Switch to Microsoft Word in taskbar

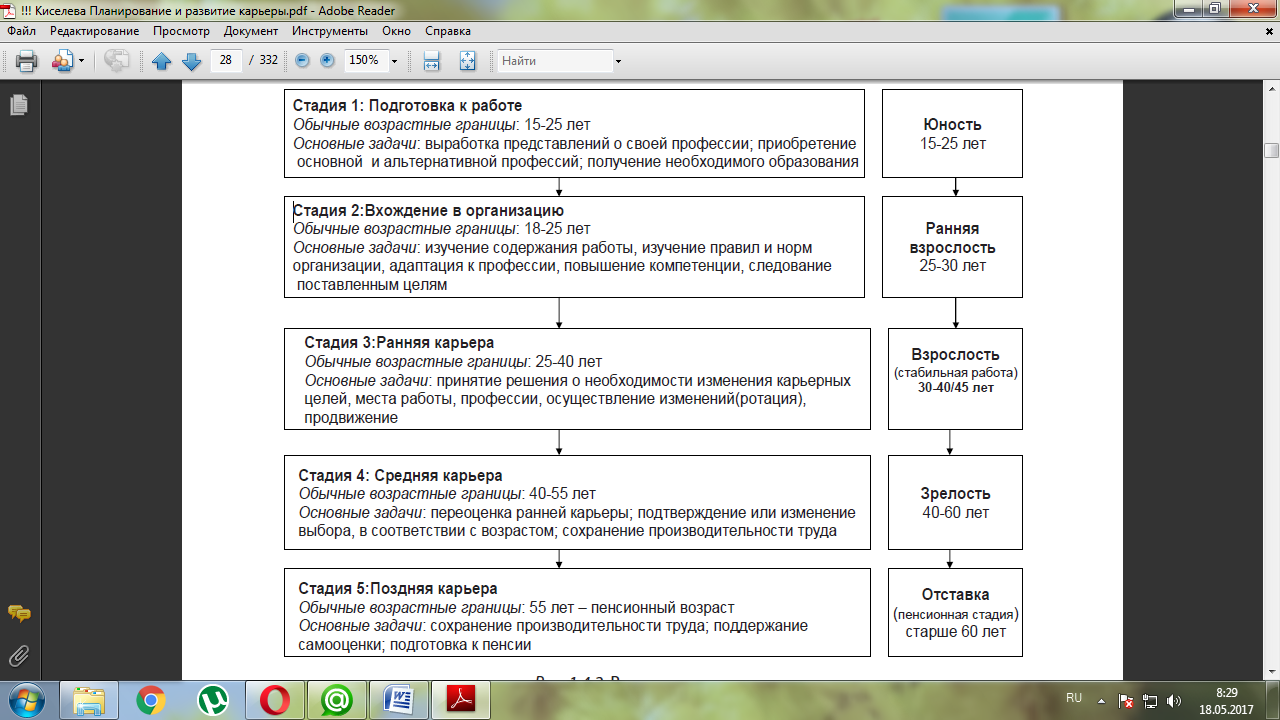pos(399,700)
